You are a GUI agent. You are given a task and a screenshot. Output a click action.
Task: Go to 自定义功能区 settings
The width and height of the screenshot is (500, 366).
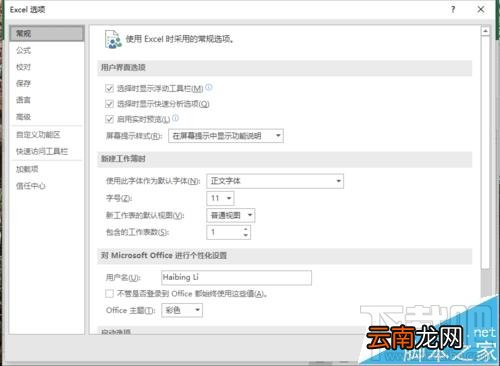coord(38,135)
